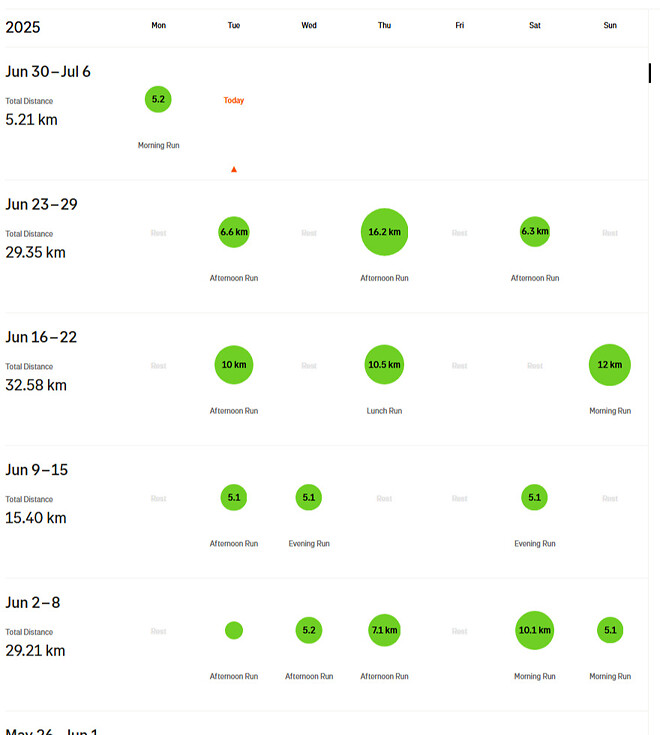Click the 16.2 km activity bubble
Image resolution: width=660 pixels, height=735 pixels.
384,232
